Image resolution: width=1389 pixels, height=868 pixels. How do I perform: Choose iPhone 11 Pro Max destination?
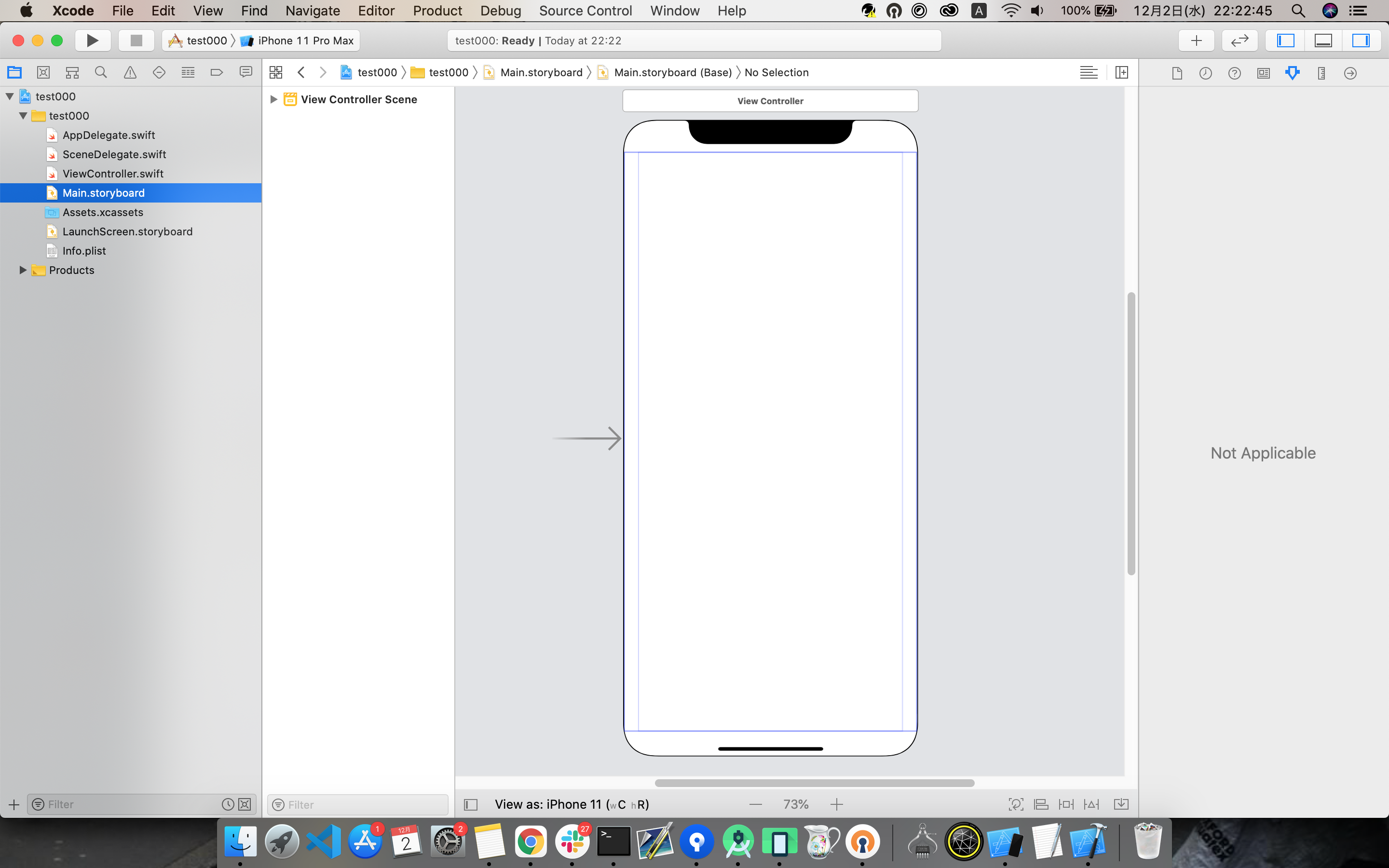pyautogui.click(x=297, y=40)
